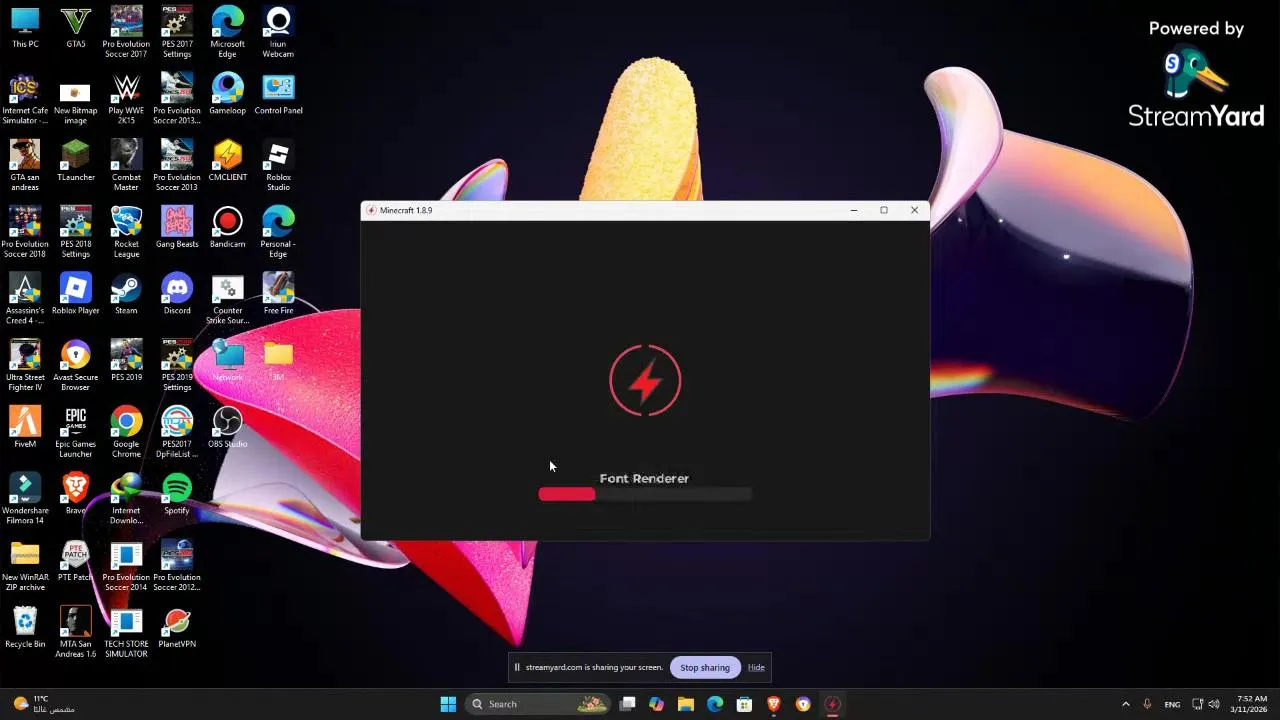Screen dimensions: 1280x720
Task: Open the taskbar volume control
Action: [1214, 704]
